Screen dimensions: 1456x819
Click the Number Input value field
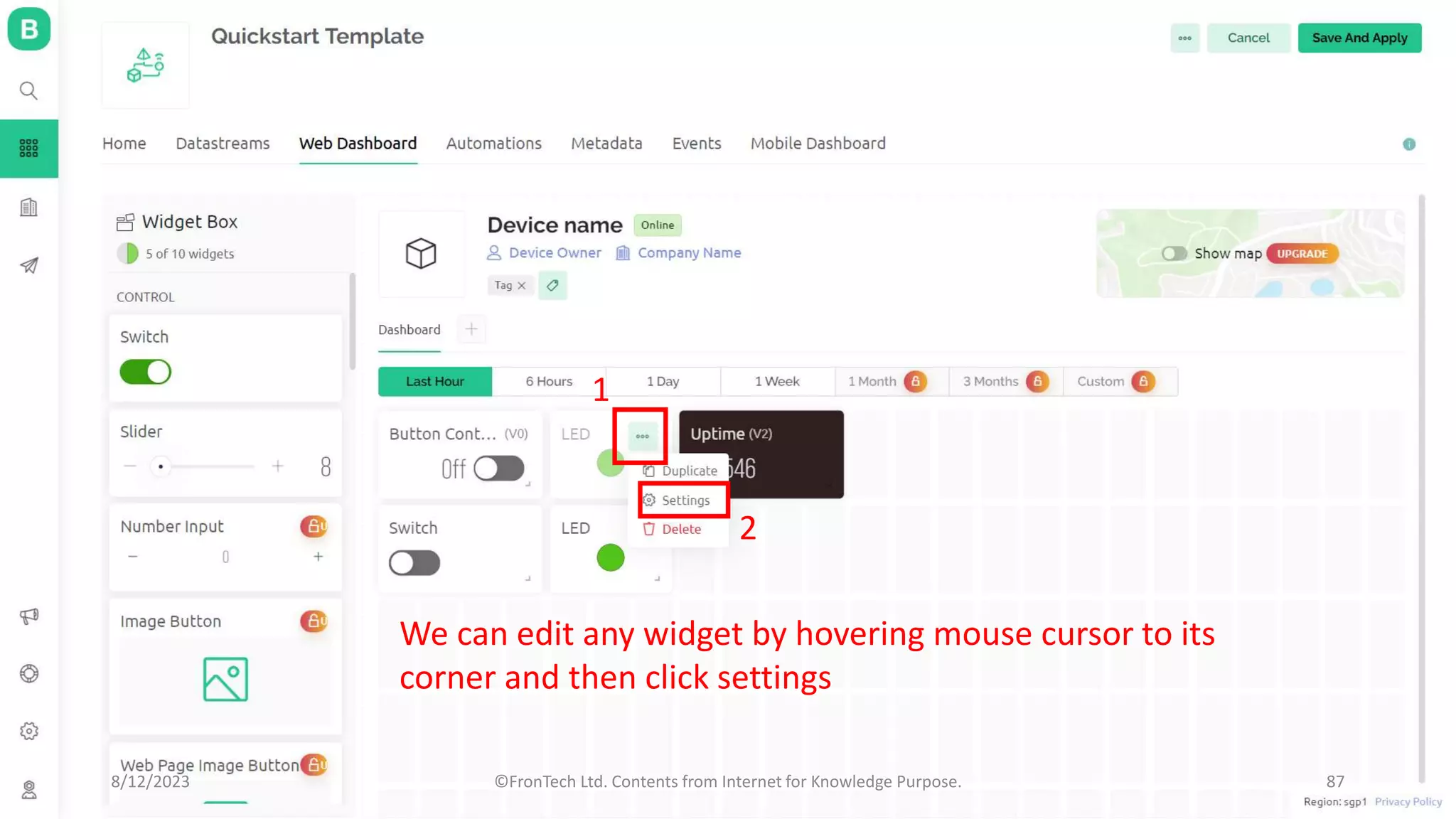click(225, 557)
